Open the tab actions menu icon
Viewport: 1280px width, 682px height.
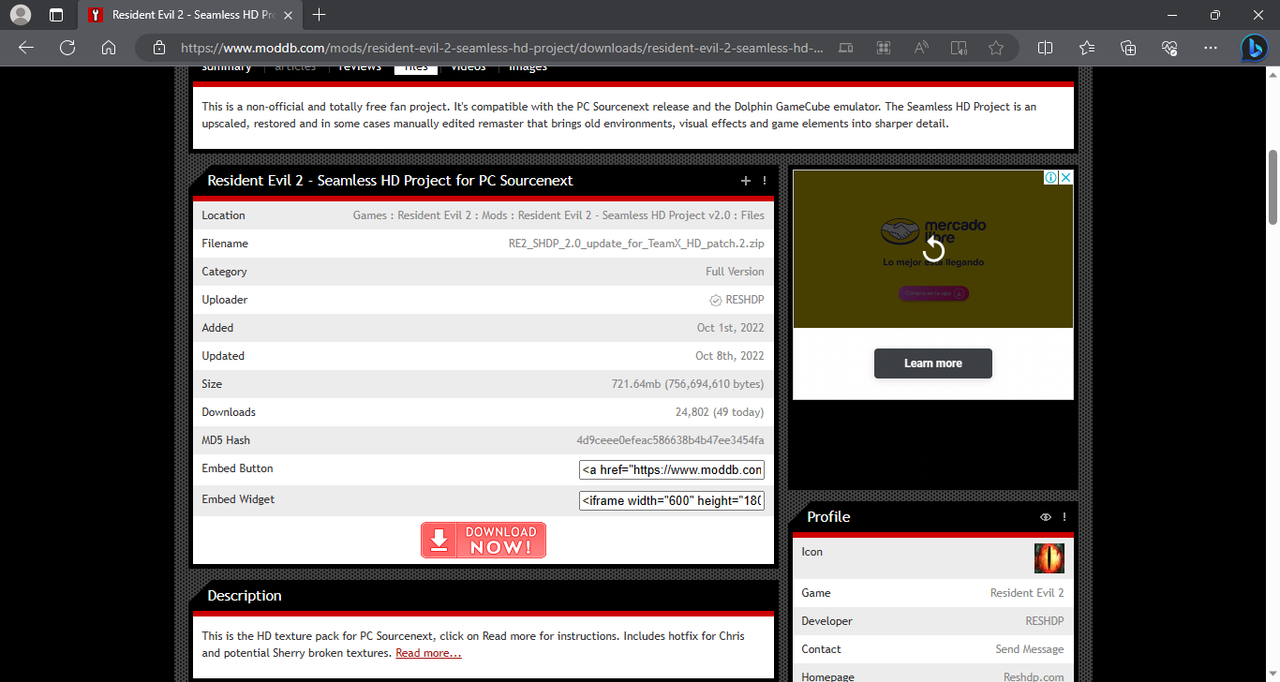pyautogui.click(x=56, y=15)
